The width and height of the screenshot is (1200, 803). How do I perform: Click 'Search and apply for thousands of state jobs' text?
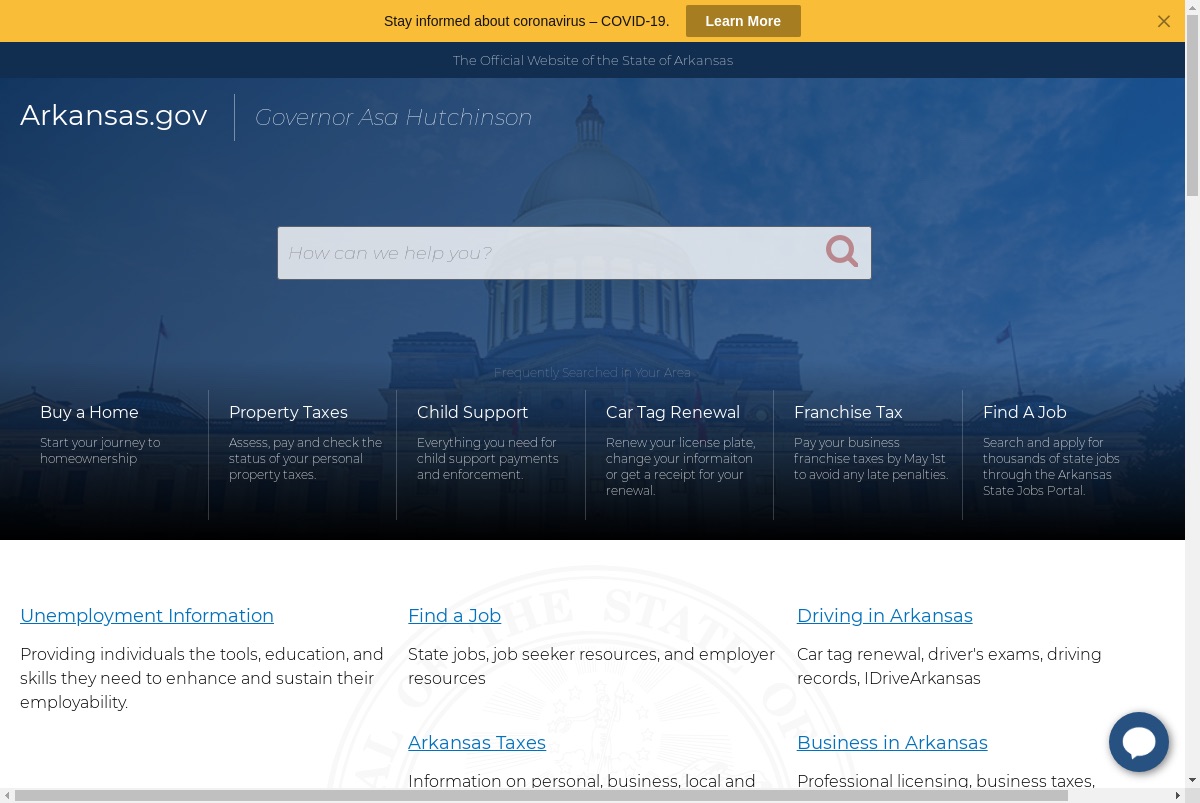coord(1051,466)
